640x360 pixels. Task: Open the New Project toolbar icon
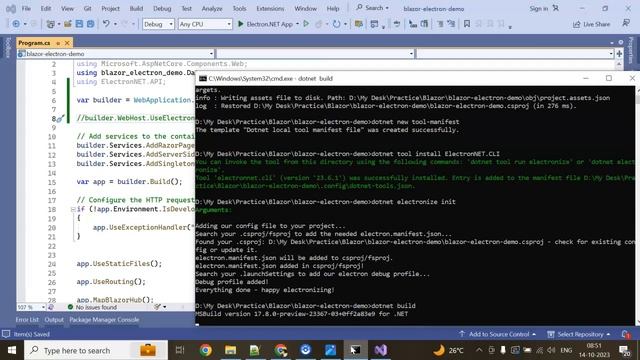51,24
